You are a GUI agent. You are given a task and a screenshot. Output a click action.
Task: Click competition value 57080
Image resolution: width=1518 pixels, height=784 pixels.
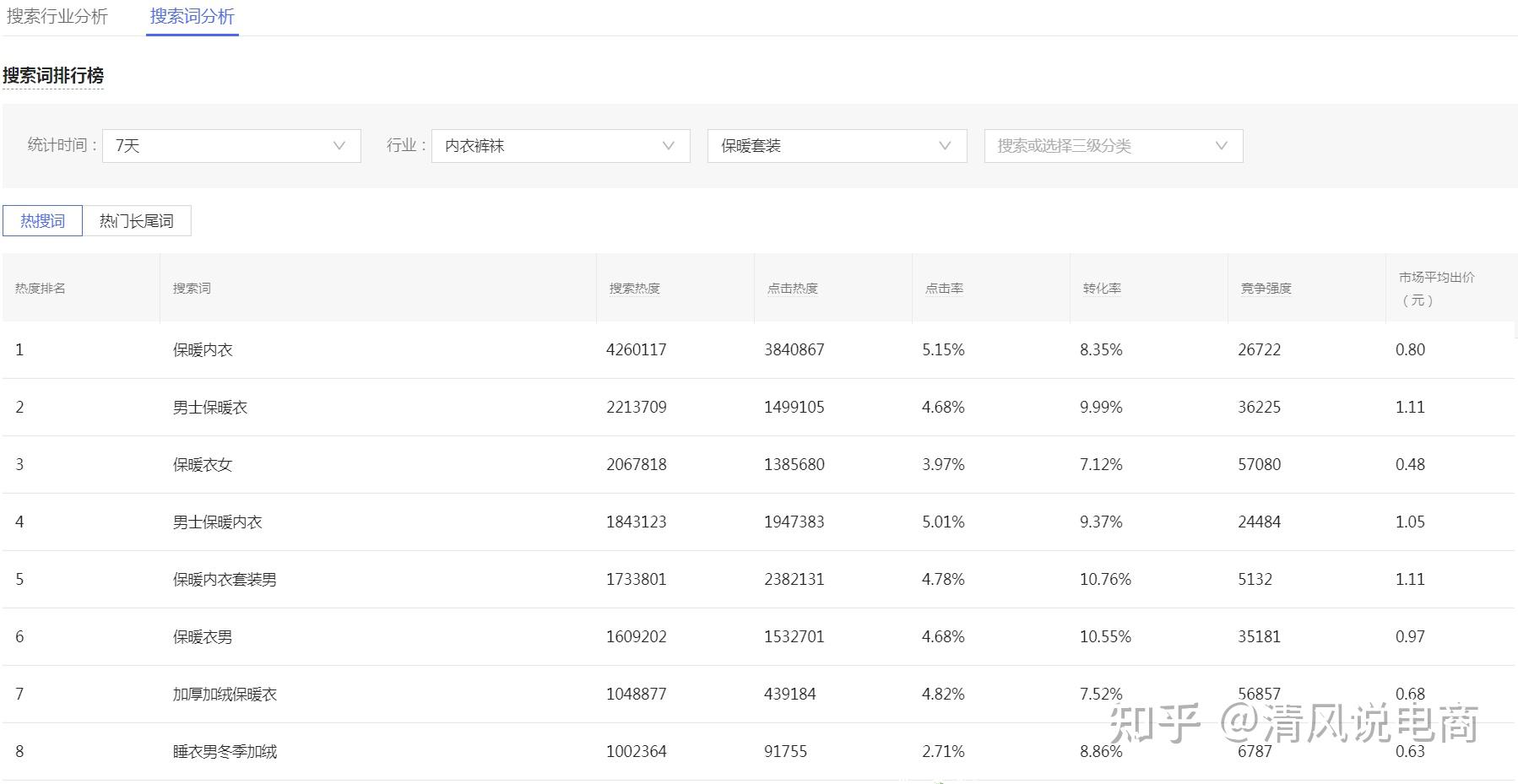[1260, 465]
